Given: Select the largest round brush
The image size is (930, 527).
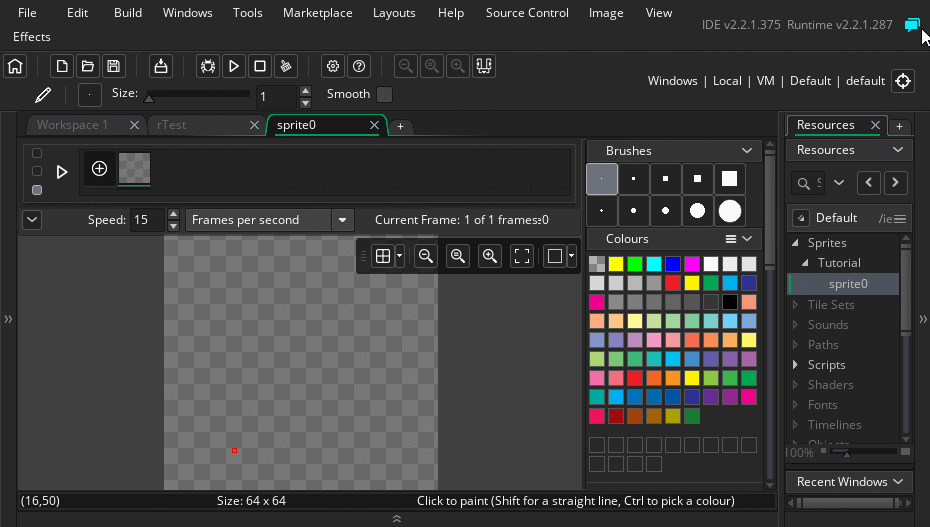Looking at the screenshot, I should click(730, 210).
